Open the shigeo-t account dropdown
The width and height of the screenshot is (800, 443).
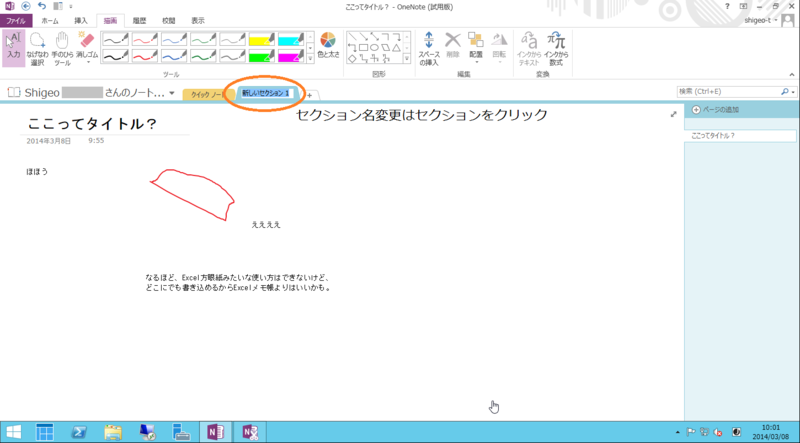point(761,20)
